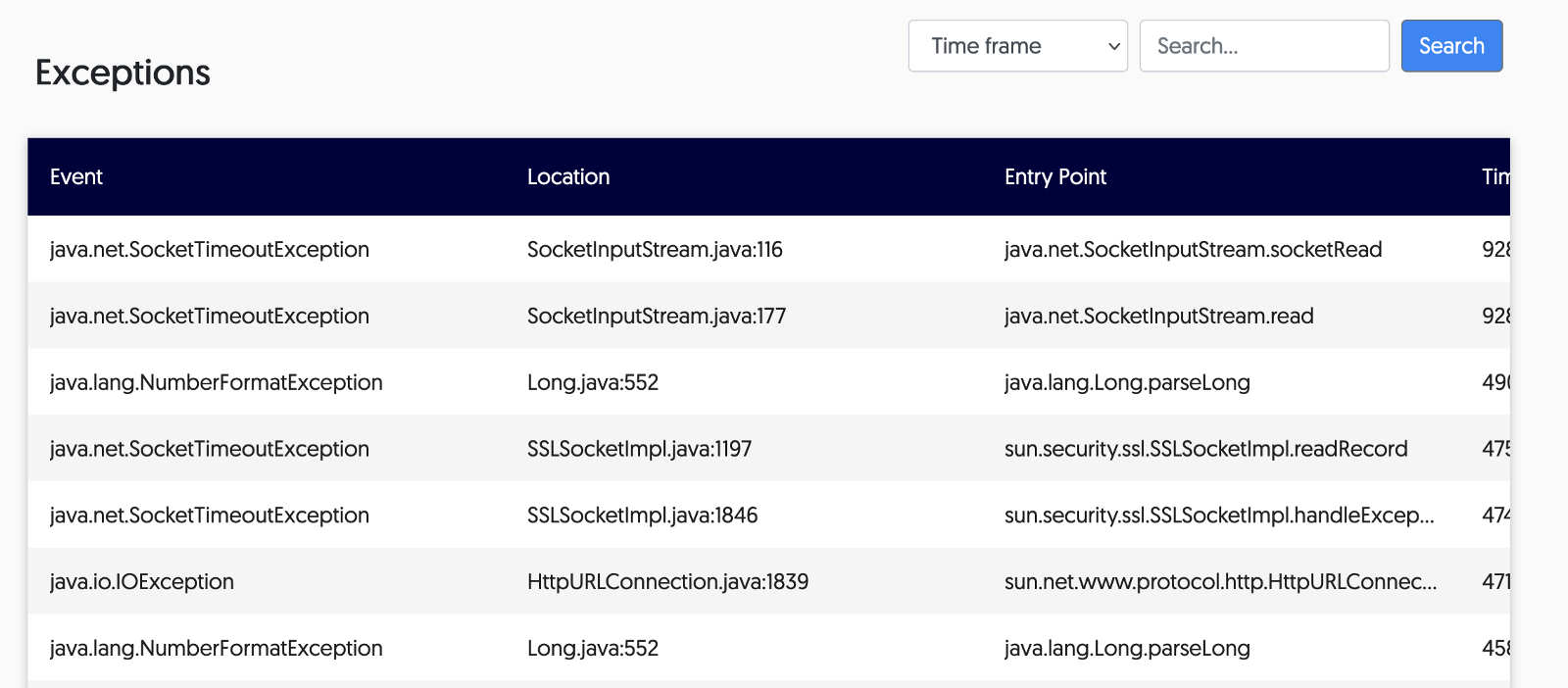The height and width of the screenshot is (688, 1568).
Task: Select the SocketInputStream.java:177 location cell
Action: point(657,317)
